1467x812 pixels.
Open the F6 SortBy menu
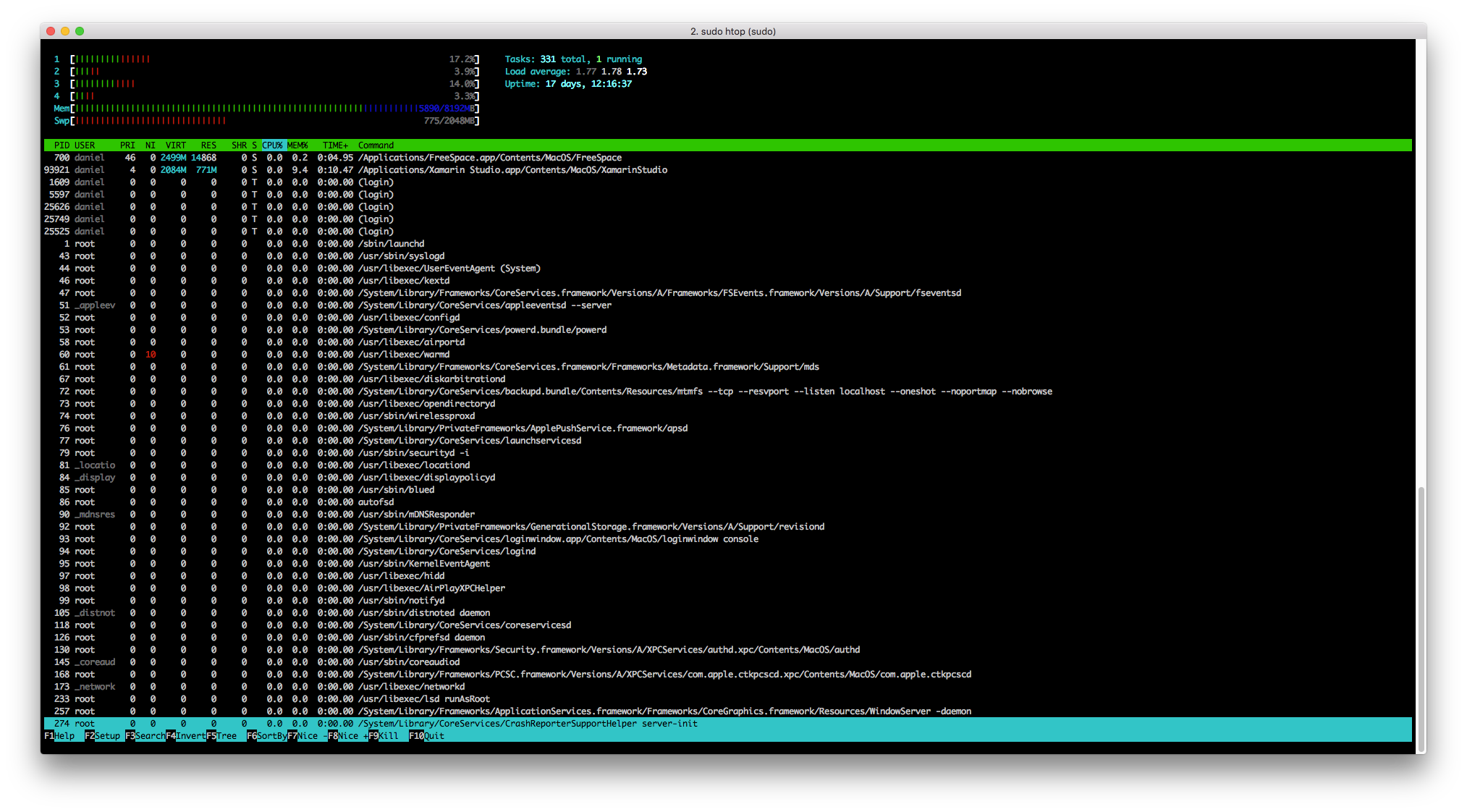coord(267,736)
